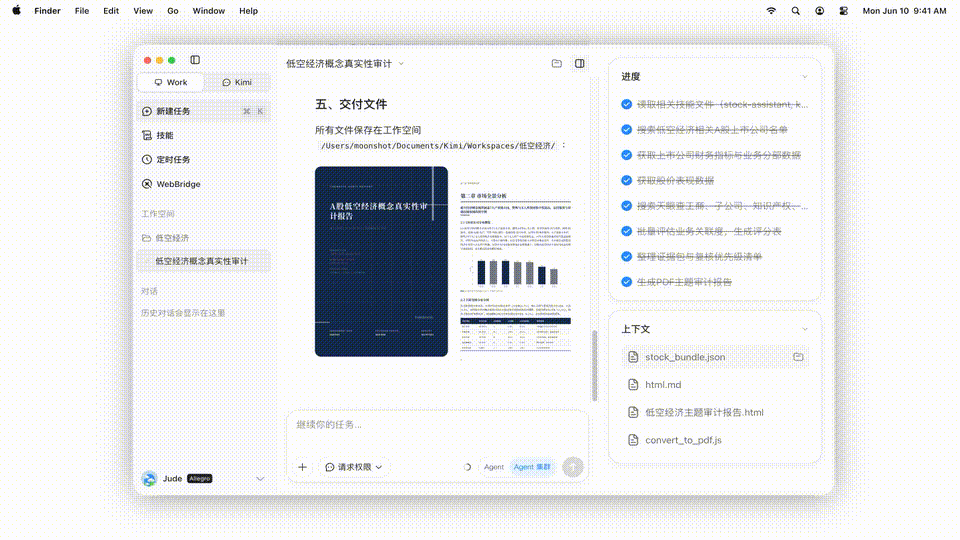The height and width of the screenshot is (540, 960).
Task: Toggle check for 批量评估业务关联度 step
Action: coord(626,231)
